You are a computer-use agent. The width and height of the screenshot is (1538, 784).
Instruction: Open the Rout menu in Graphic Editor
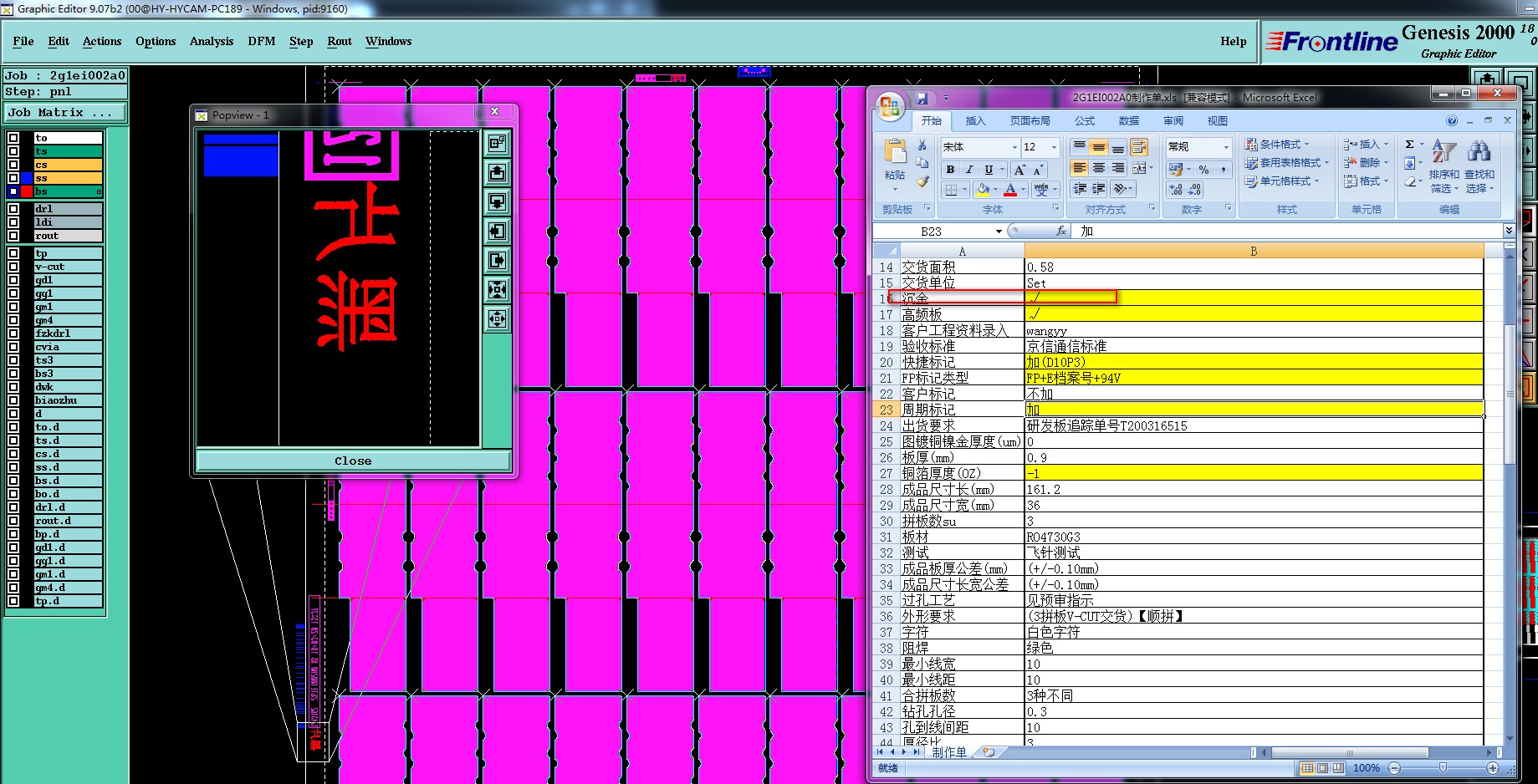click(340, 41)
